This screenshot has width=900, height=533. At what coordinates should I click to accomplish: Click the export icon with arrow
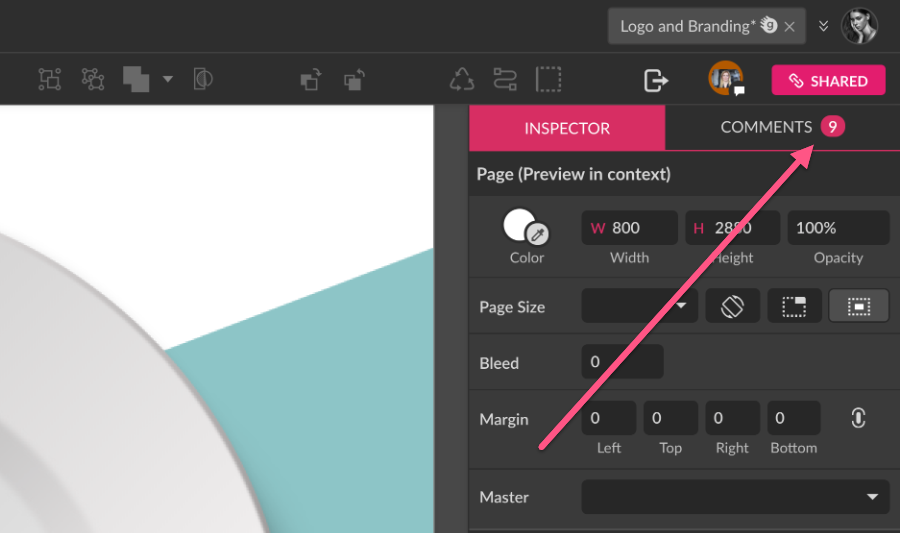(x=655, y=80)
